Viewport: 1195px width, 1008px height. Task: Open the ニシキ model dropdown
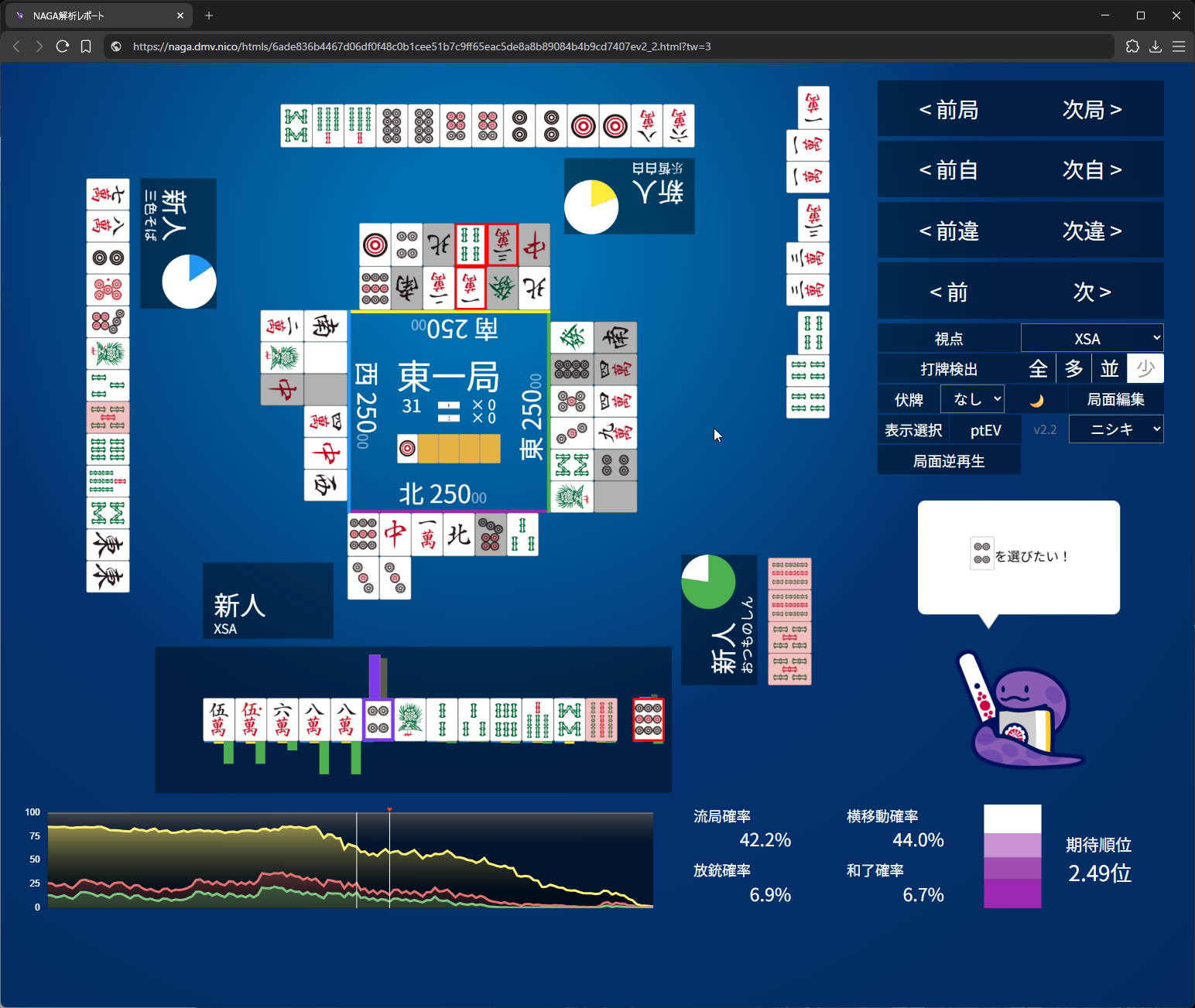[x=1115, y=429]
